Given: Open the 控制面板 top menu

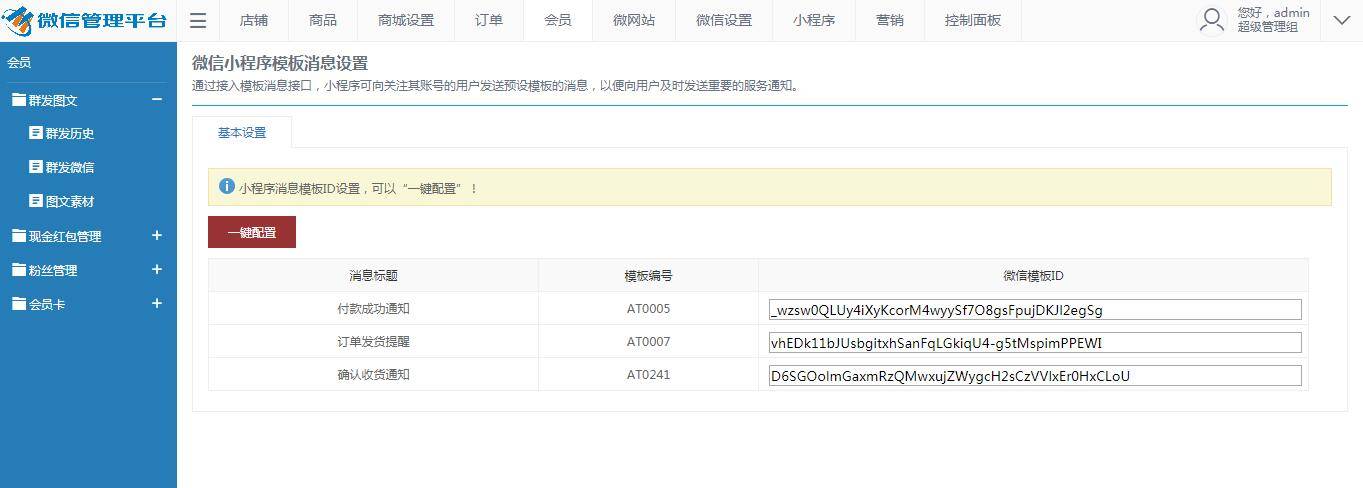Looking at the screenshot, I should tap(973, 20).
